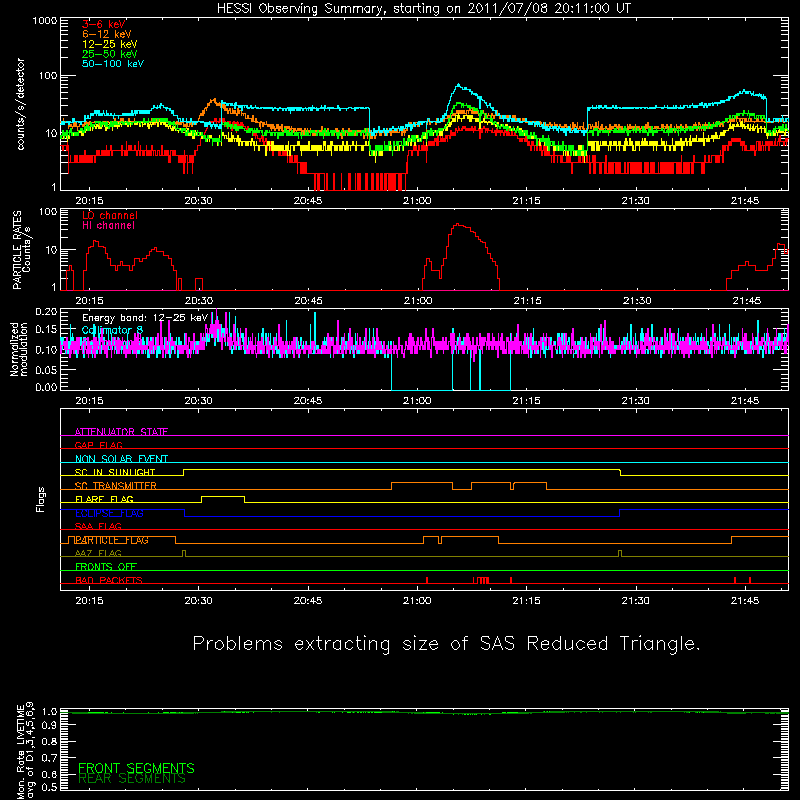
Task: Click the 21:30 time label under particle rates plot
Action: point(636,301)
